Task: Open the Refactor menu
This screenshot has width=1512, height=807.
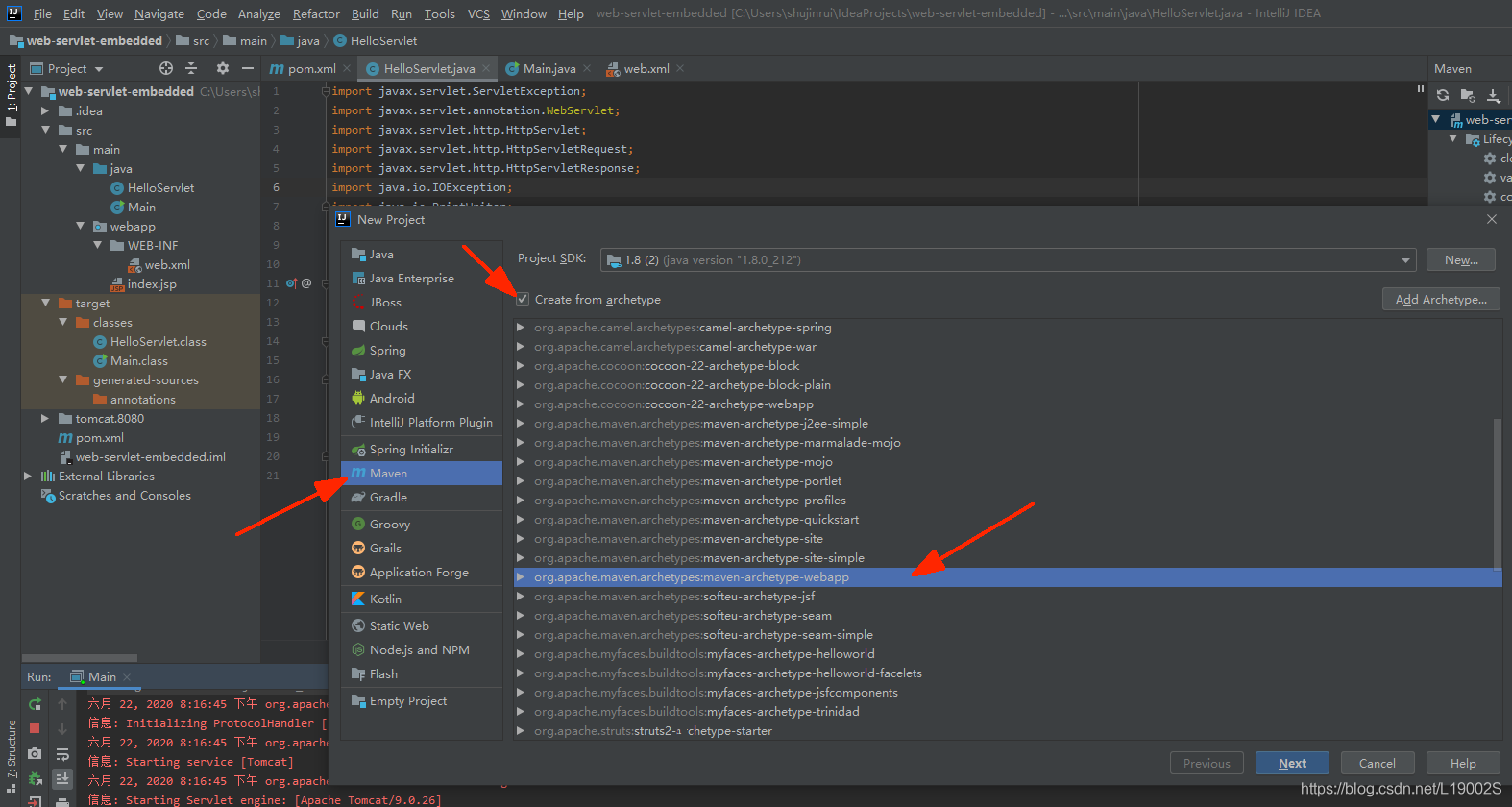Action: tap(316, 13)
